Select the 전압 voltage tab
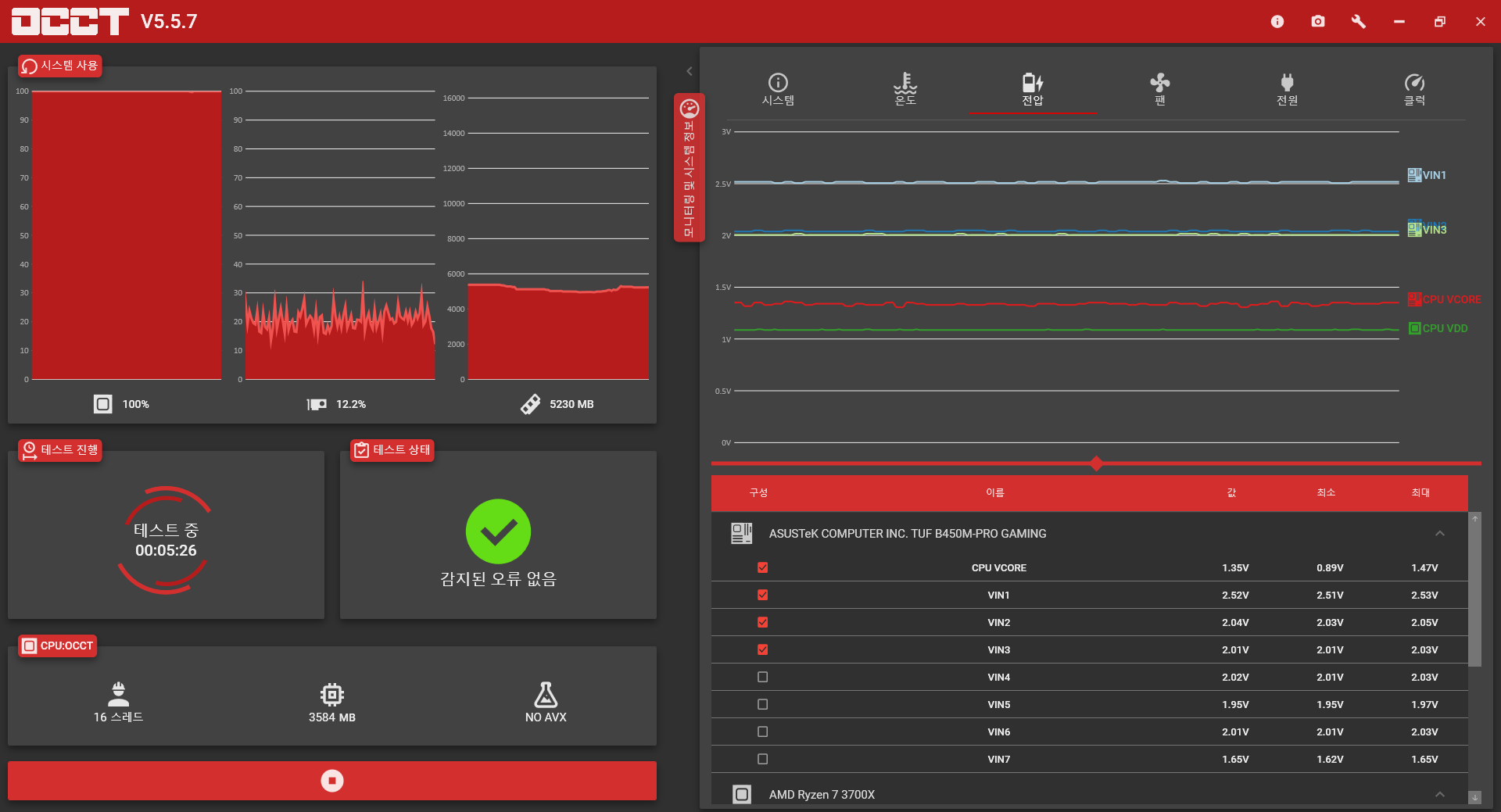 pos(1033,90)
